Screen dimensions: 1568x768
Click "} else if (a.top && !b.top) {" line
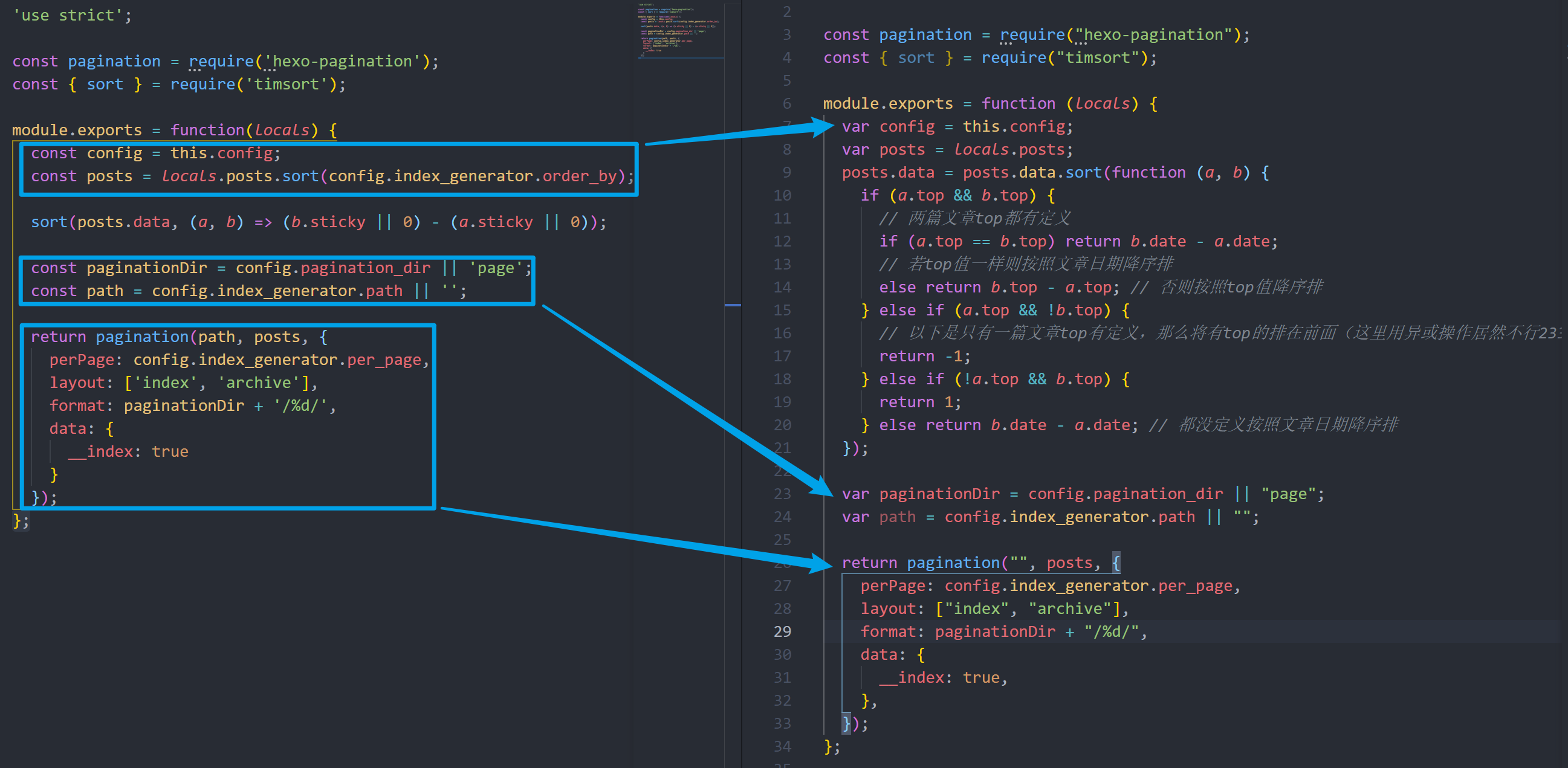(x=994, y=311)
